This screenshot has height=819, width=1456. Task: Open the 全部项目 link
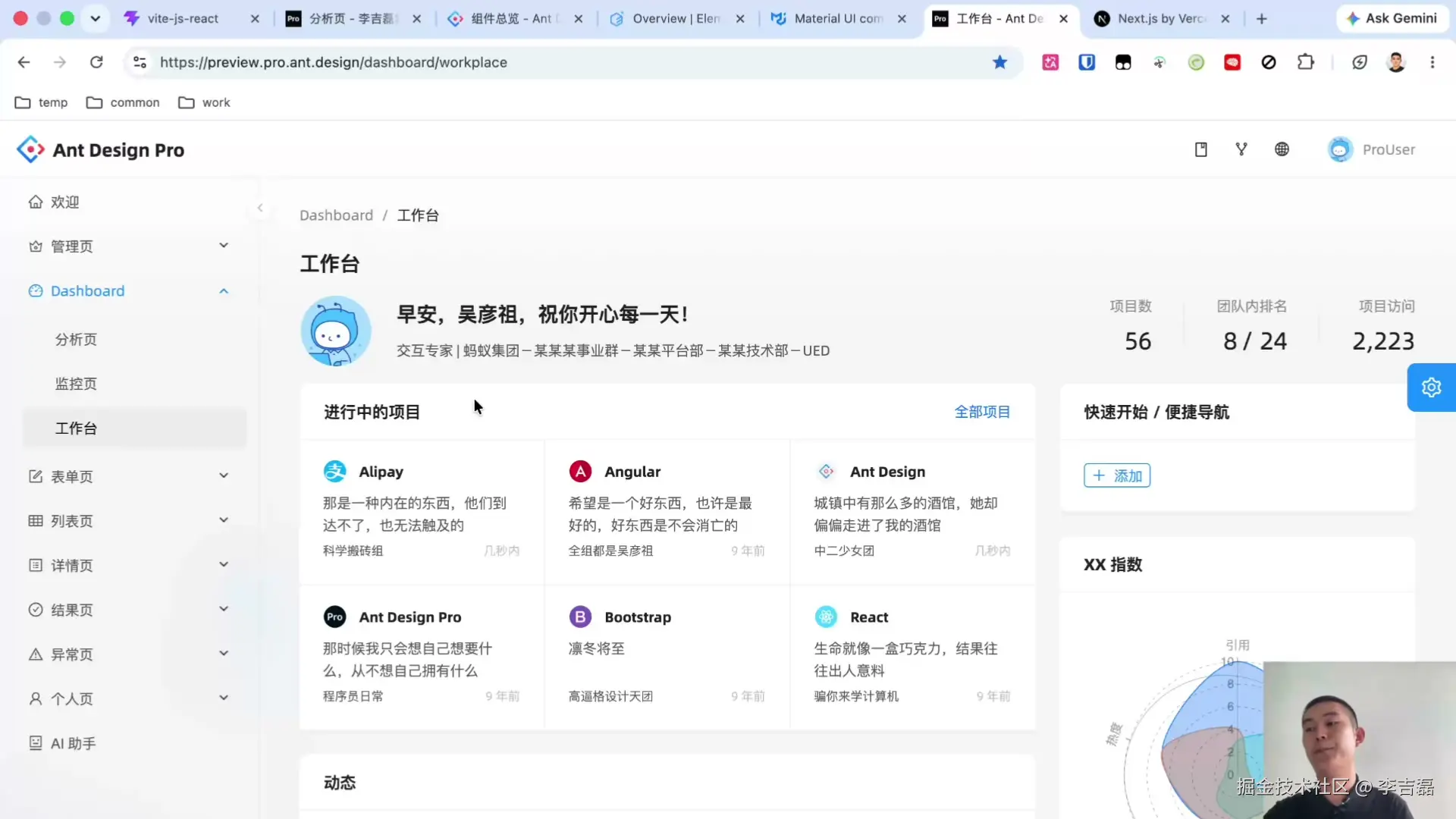[x=982, y=412]
